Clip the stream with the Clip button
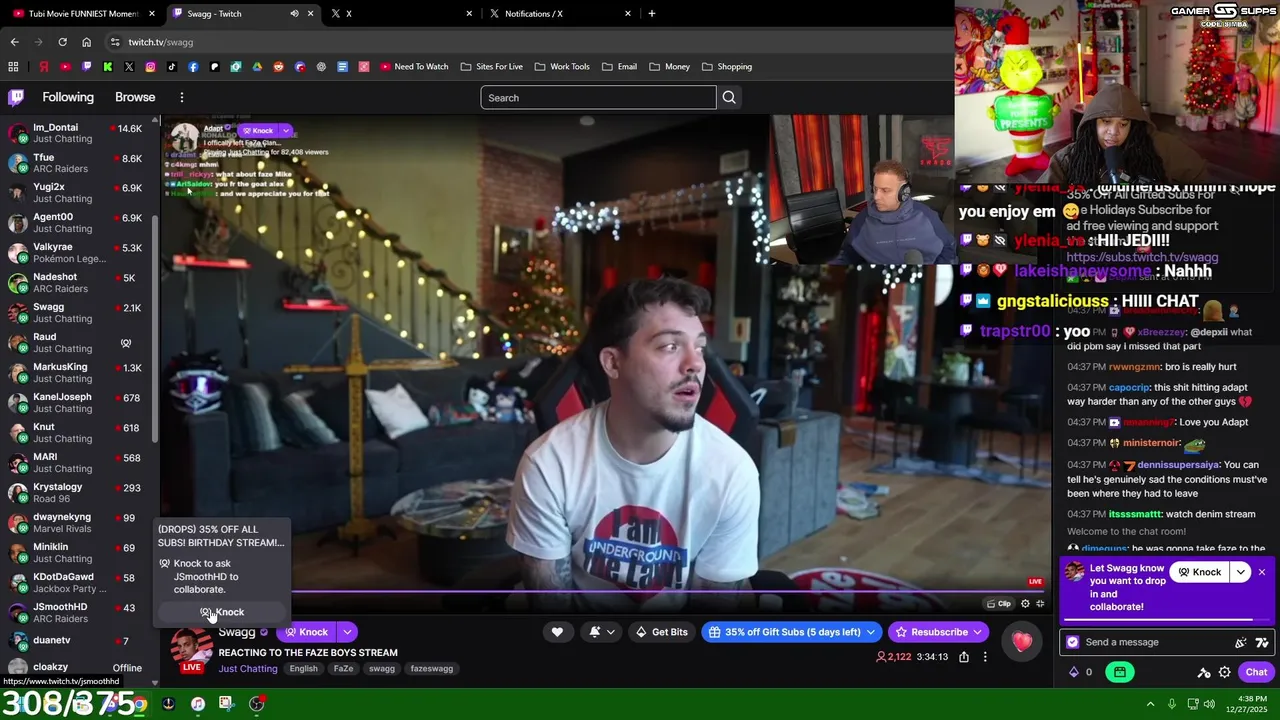This screenshot has width=1280, height=720. [x=999, y=603]
